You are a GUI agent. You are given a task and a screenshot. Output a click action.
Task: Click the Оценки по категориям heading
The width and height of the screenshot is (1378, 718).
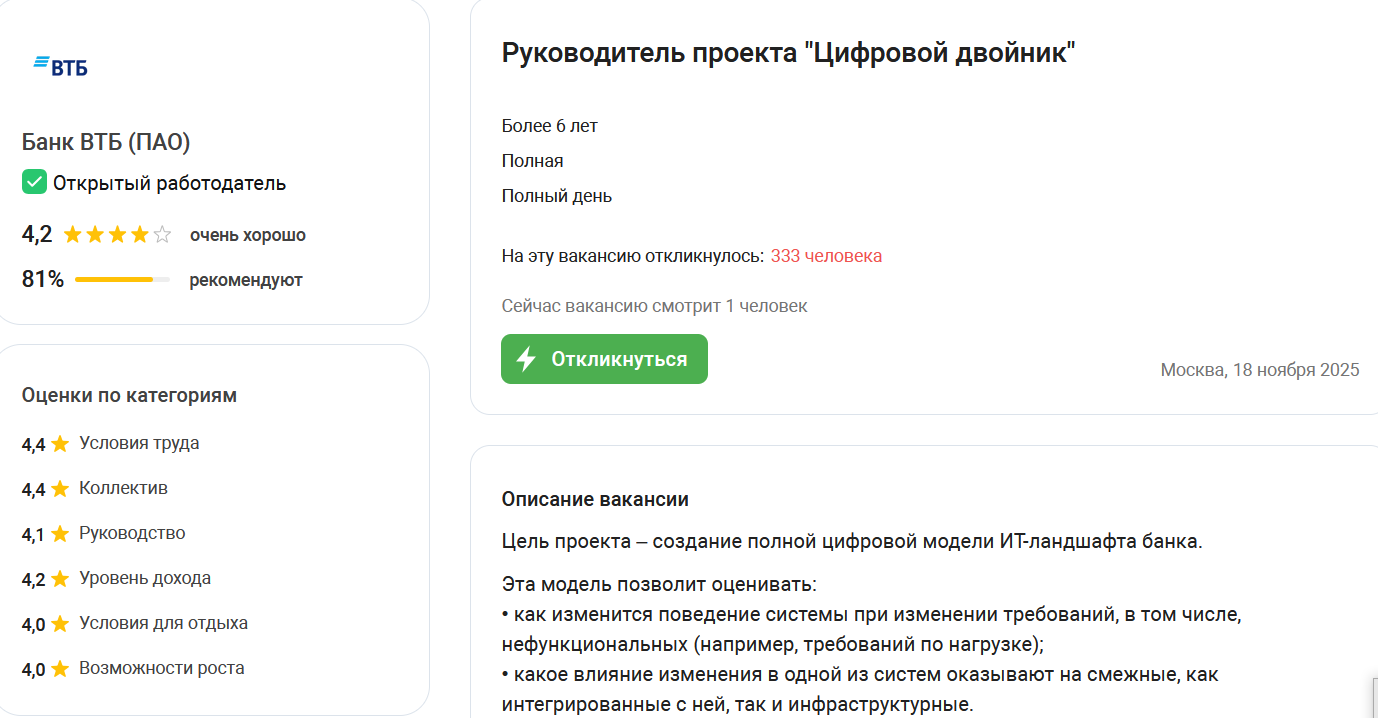[x=129, y=395]
